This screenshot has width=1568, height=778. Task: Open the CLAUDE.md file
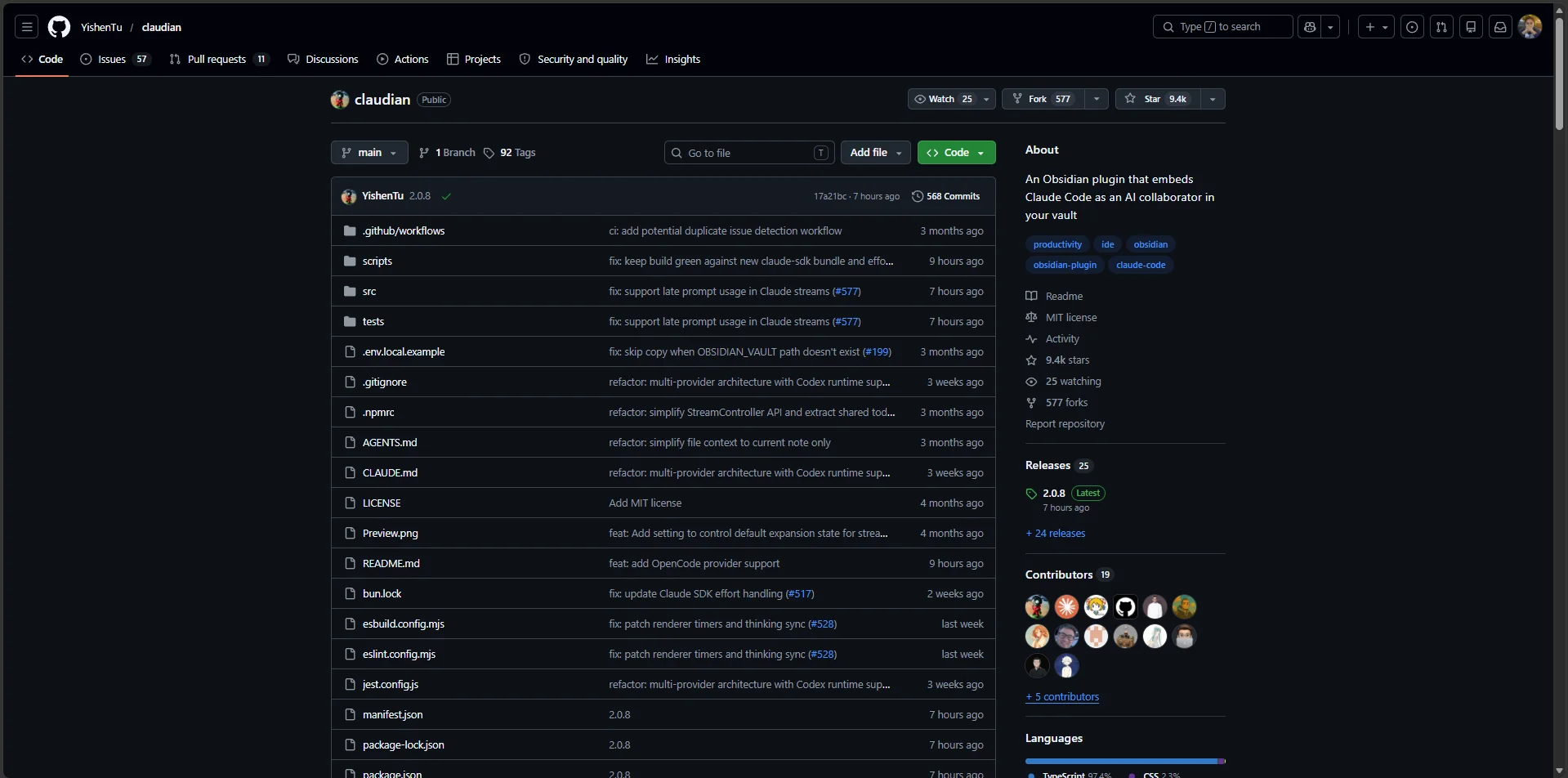[x=390, y=472]
